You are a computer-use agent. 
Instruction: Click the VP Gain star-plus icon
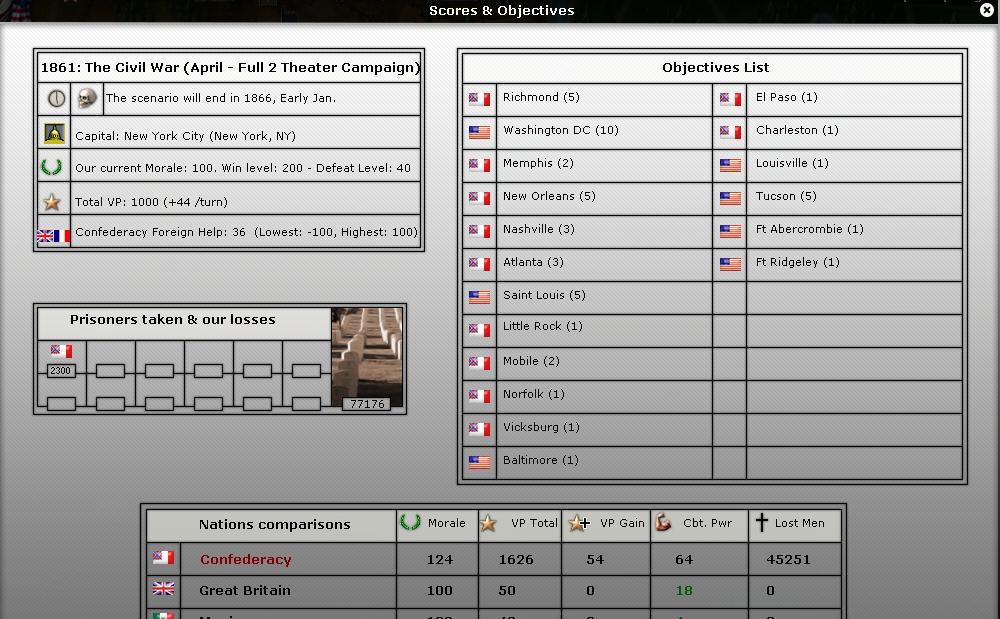coord(578,523)
